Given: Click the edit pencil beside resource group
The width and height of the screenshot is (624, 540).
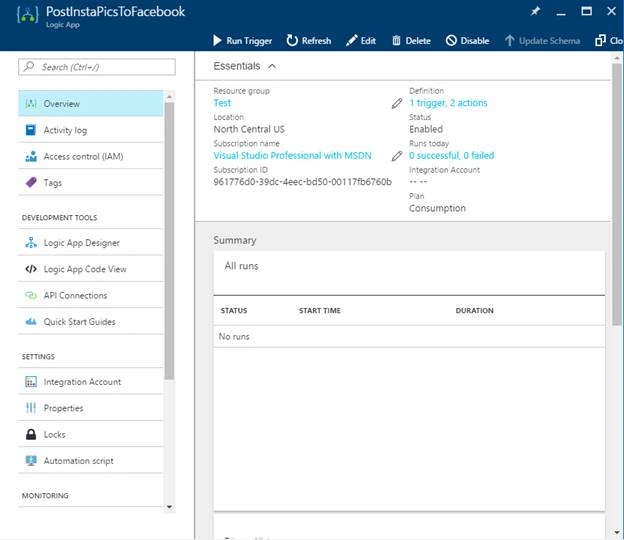Looking at the screenshot, I should 397,103.
